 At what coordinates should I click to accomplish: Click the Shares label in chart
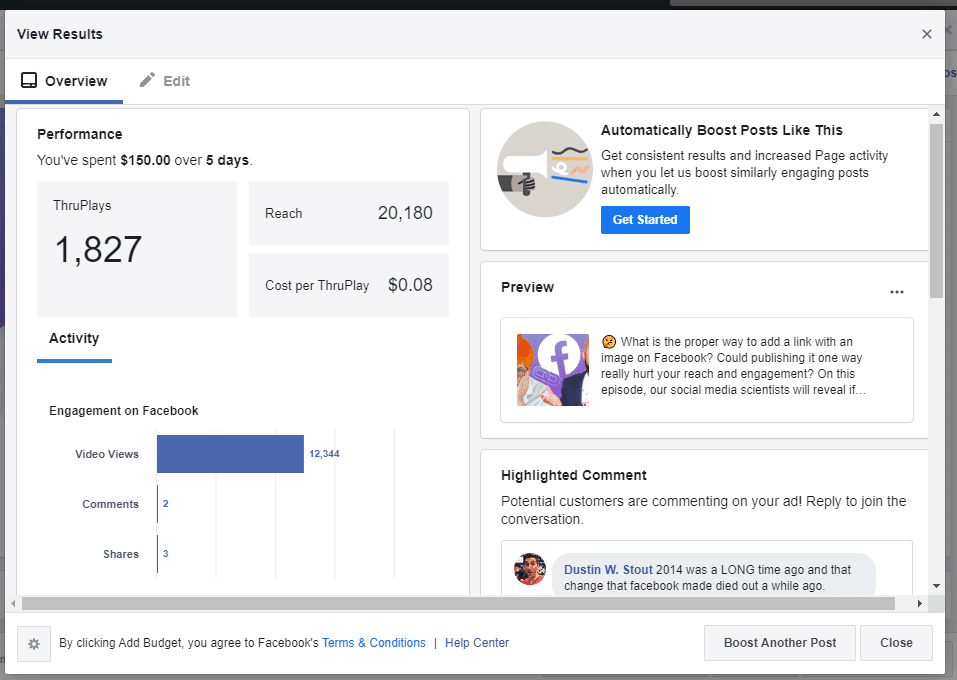click(x=121, y=554)
